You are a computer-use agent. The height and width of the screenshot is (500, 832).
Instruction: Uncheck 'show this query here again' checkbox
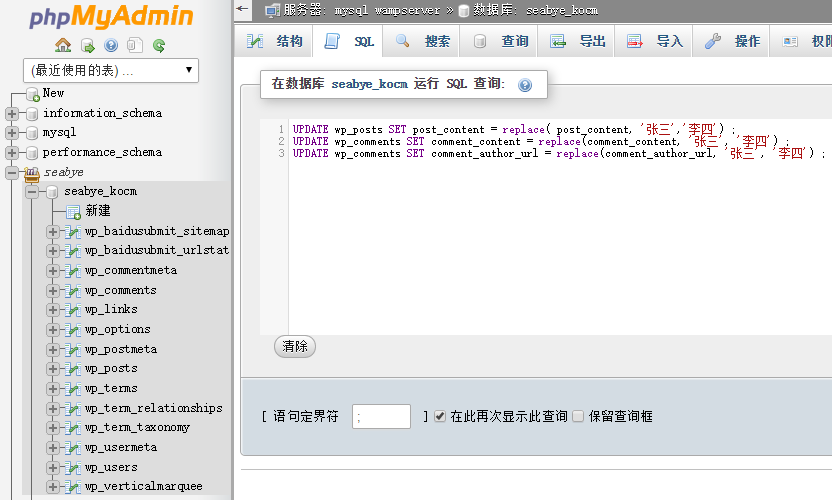(440, 416)
